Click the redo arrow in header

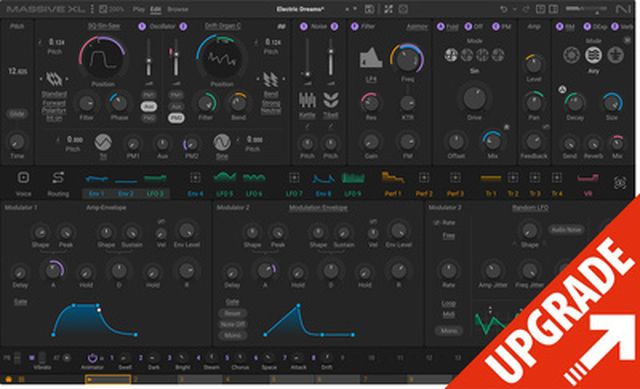(x=526, y=9)
